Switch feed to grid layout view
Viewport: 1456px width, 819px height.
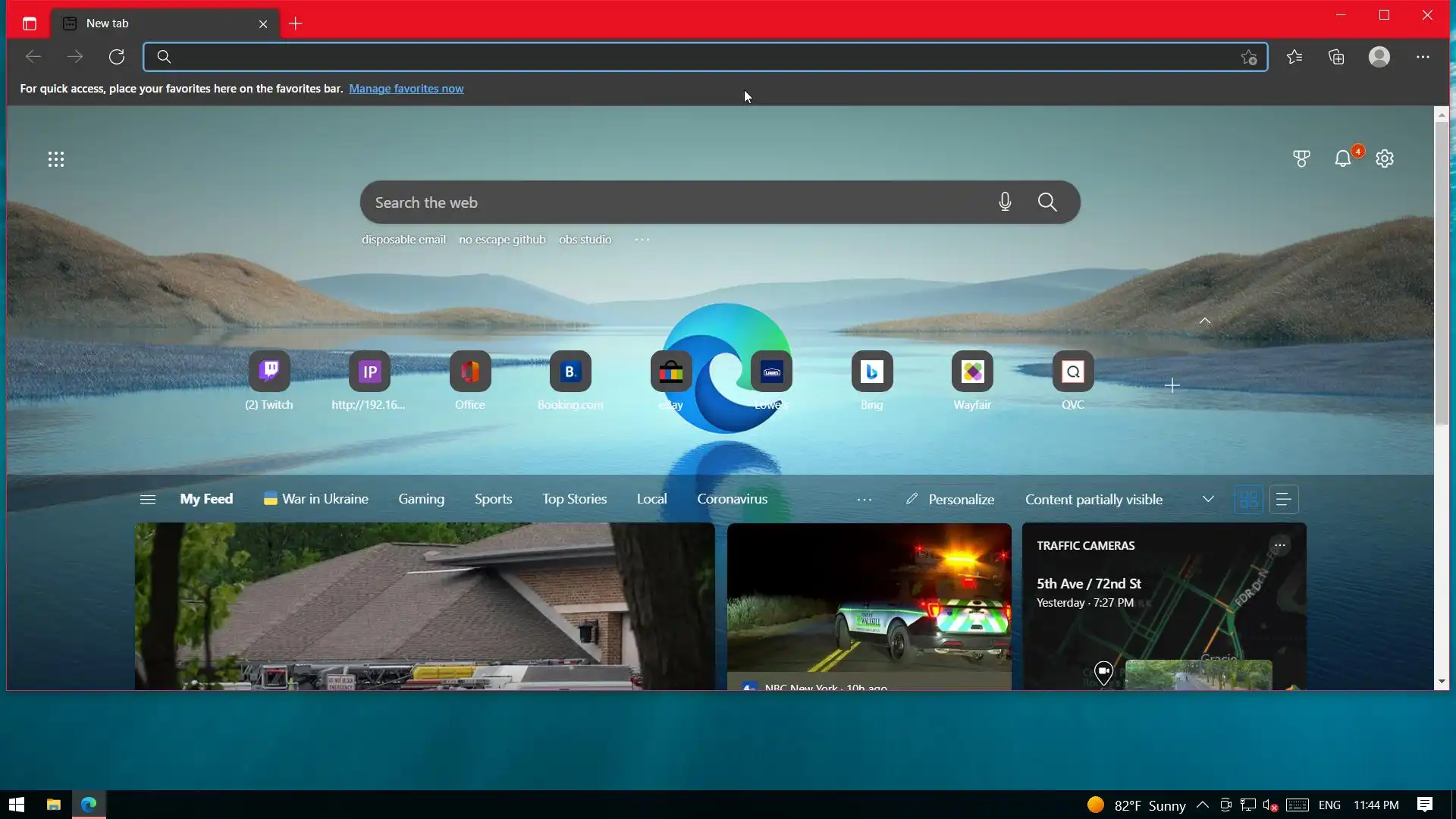click(1249, 499)
